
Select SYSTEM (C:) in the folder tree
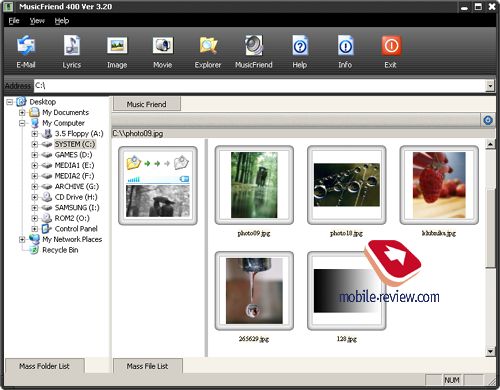75,144
